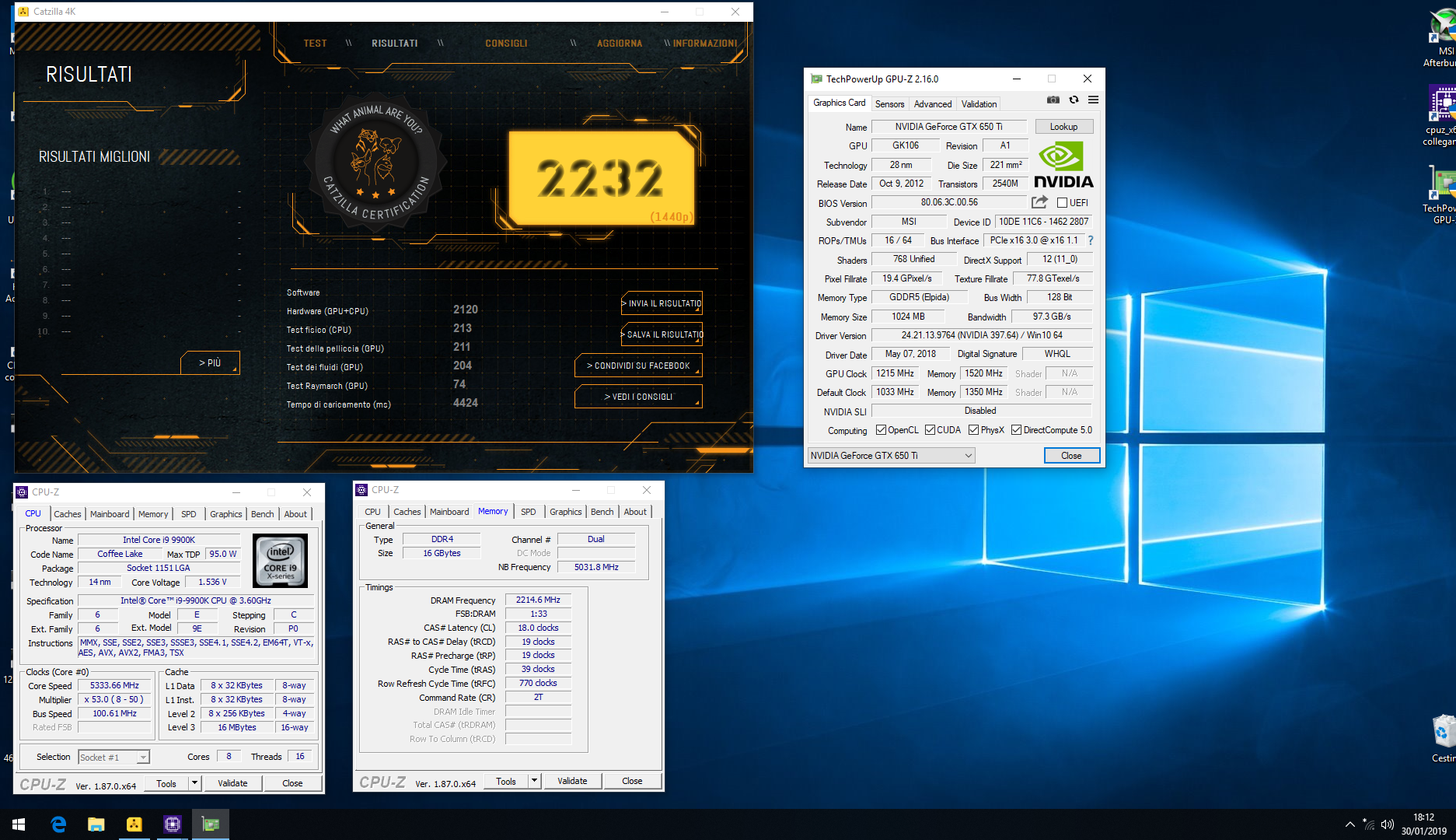Open Graphics tab in CPU-Z Memory window
1456x840 pixels.
(x=566, y=512)
